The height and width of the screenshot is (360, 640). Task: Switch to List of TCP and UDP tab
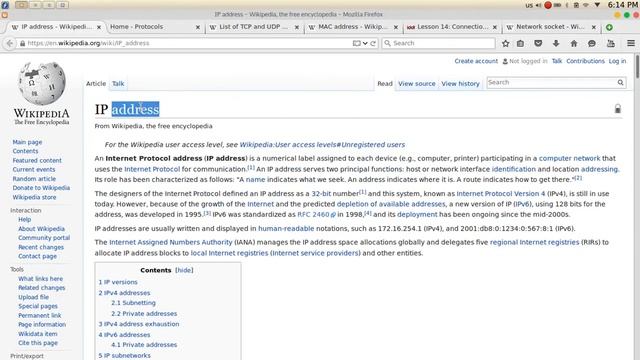point(254,27)
